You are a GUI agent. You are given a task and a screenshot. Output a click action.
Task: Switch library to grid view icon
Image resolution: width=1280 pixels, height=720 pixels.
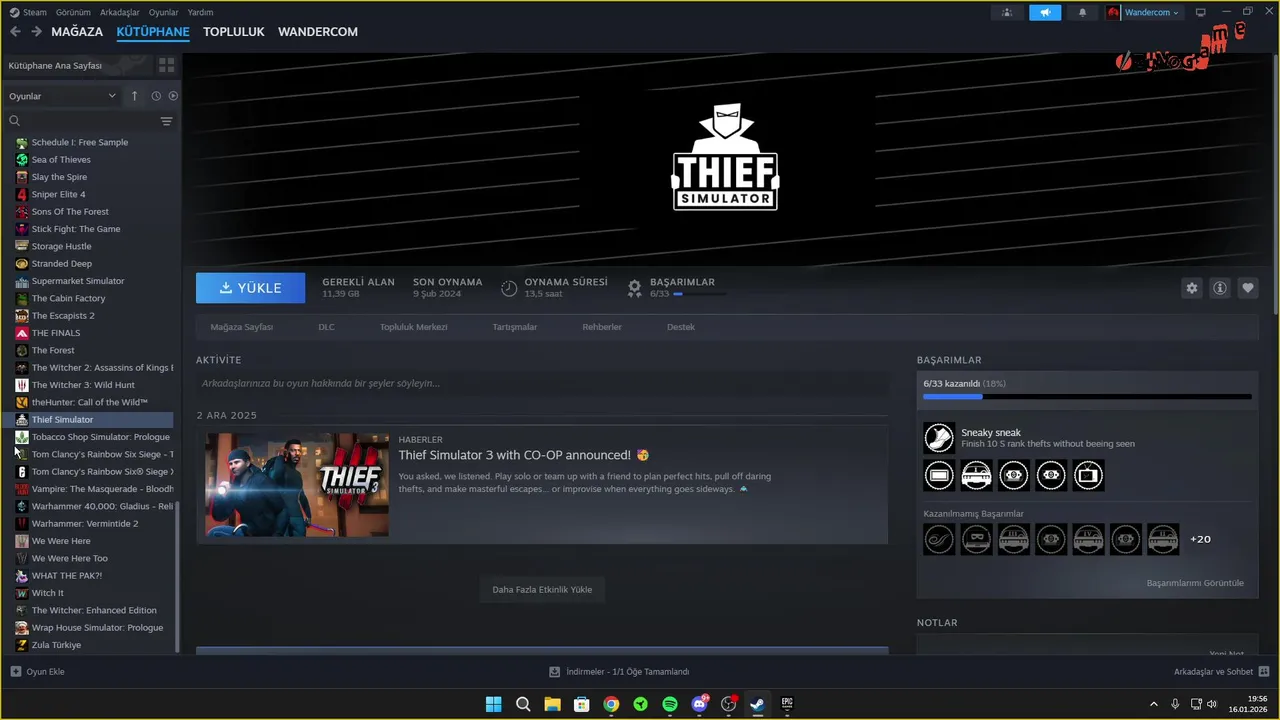(x=166, y=65)
